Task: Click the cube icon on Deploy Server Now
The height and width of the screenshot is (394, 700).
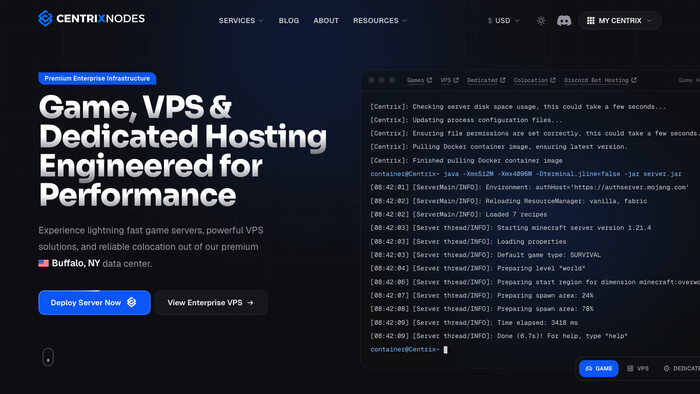Action: (x=132, y=303)
